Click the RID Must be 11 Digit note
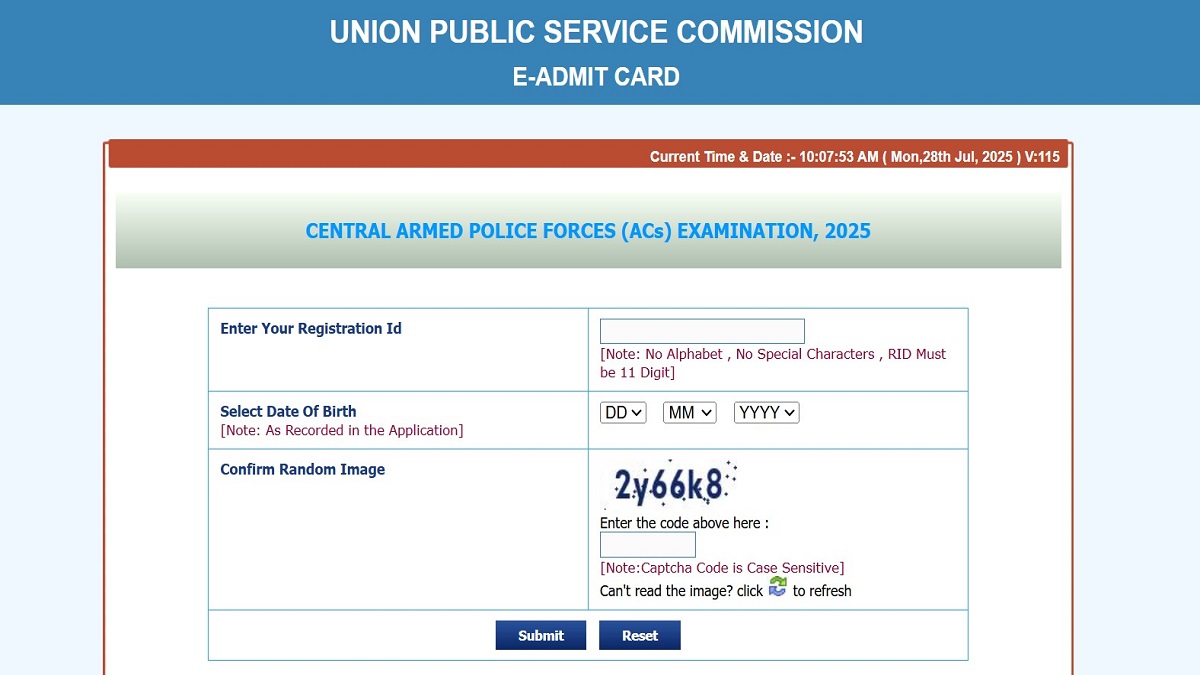 tap(772, 363)
